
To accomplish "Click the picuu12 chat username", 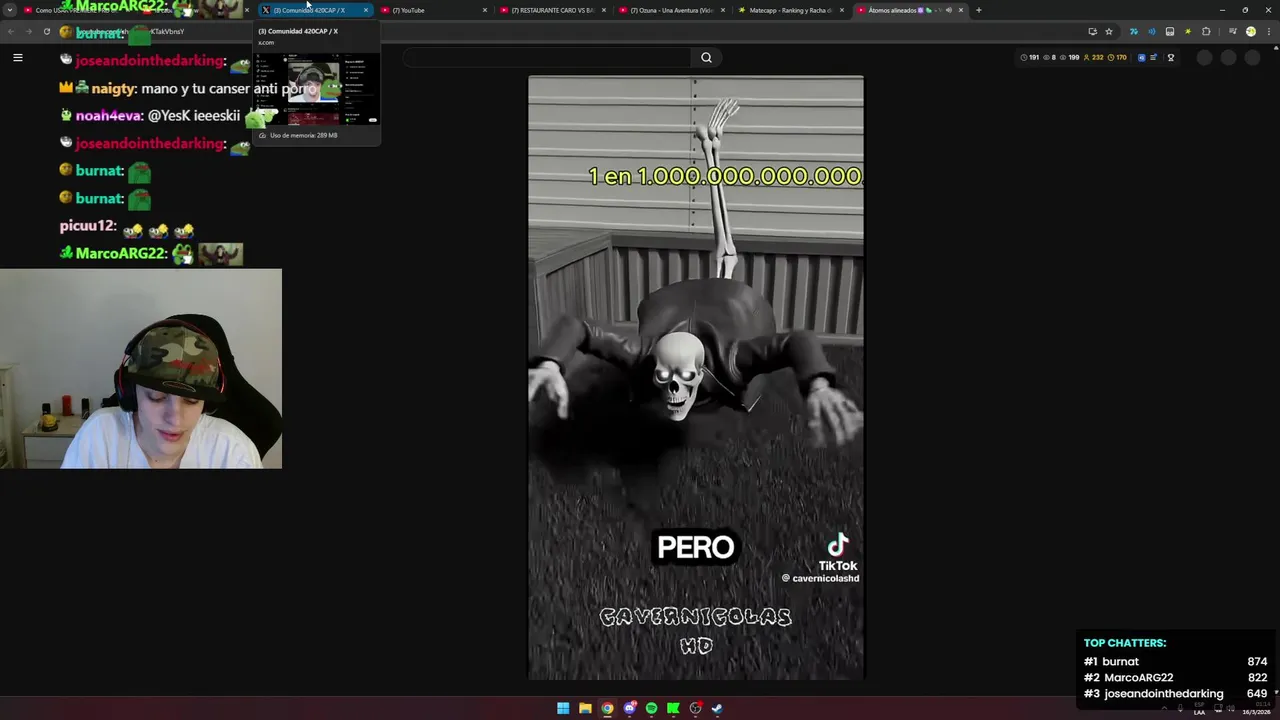I will [x=88, y=226].
